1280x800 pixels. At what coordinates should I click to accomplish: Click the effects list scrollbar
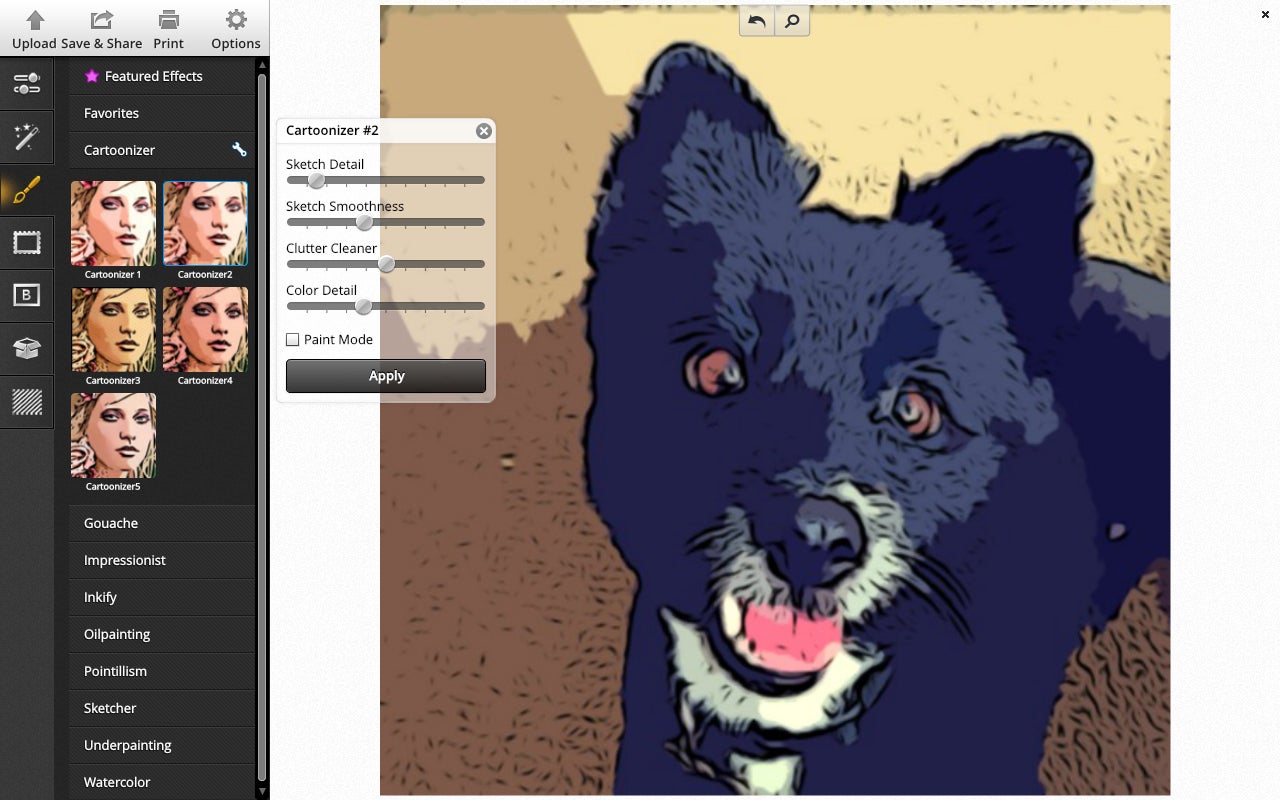tap(262, 425)
